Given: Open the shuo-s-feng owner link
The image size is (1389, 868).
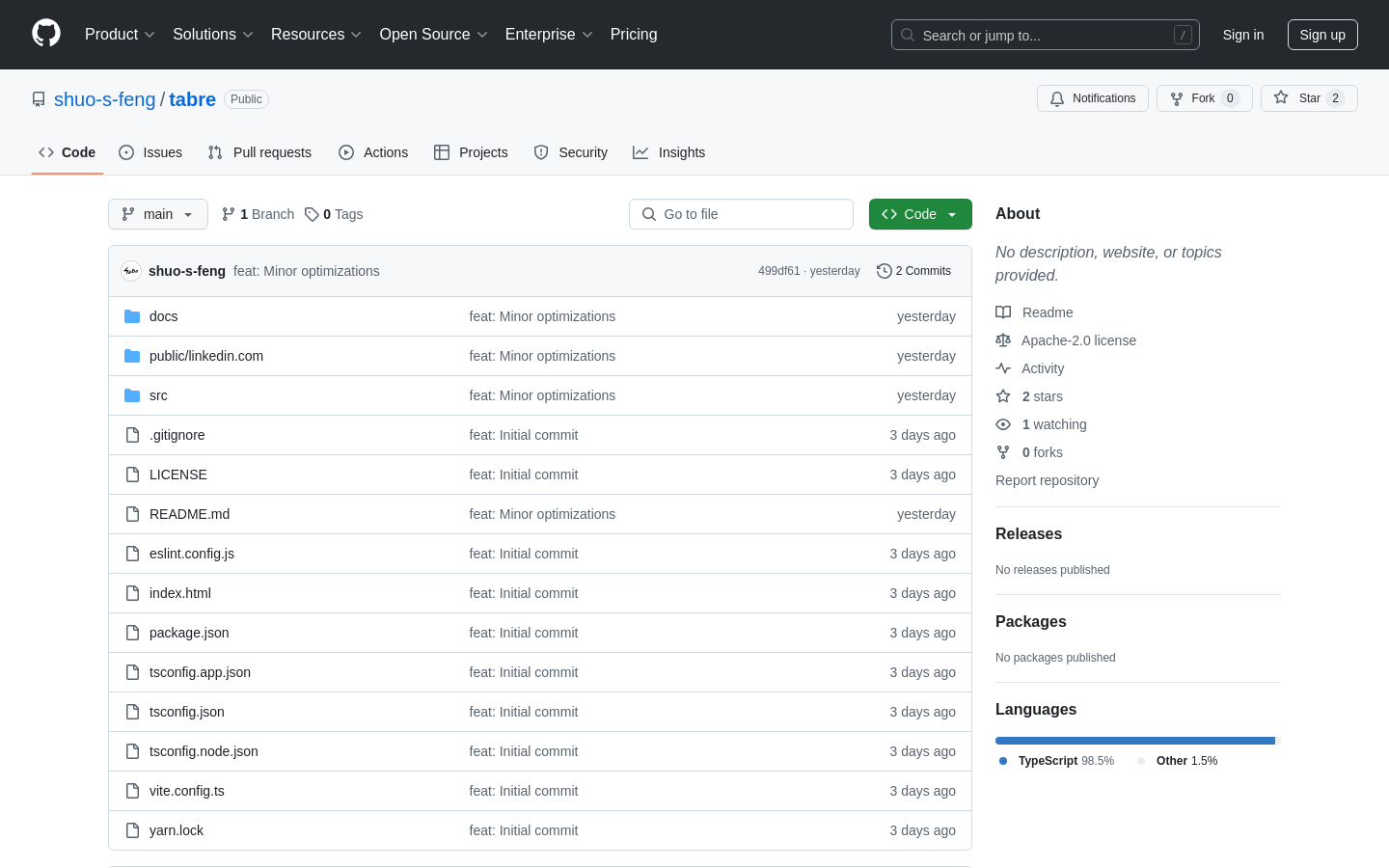Looking at the screenshot, I should (x=105, y=99).
